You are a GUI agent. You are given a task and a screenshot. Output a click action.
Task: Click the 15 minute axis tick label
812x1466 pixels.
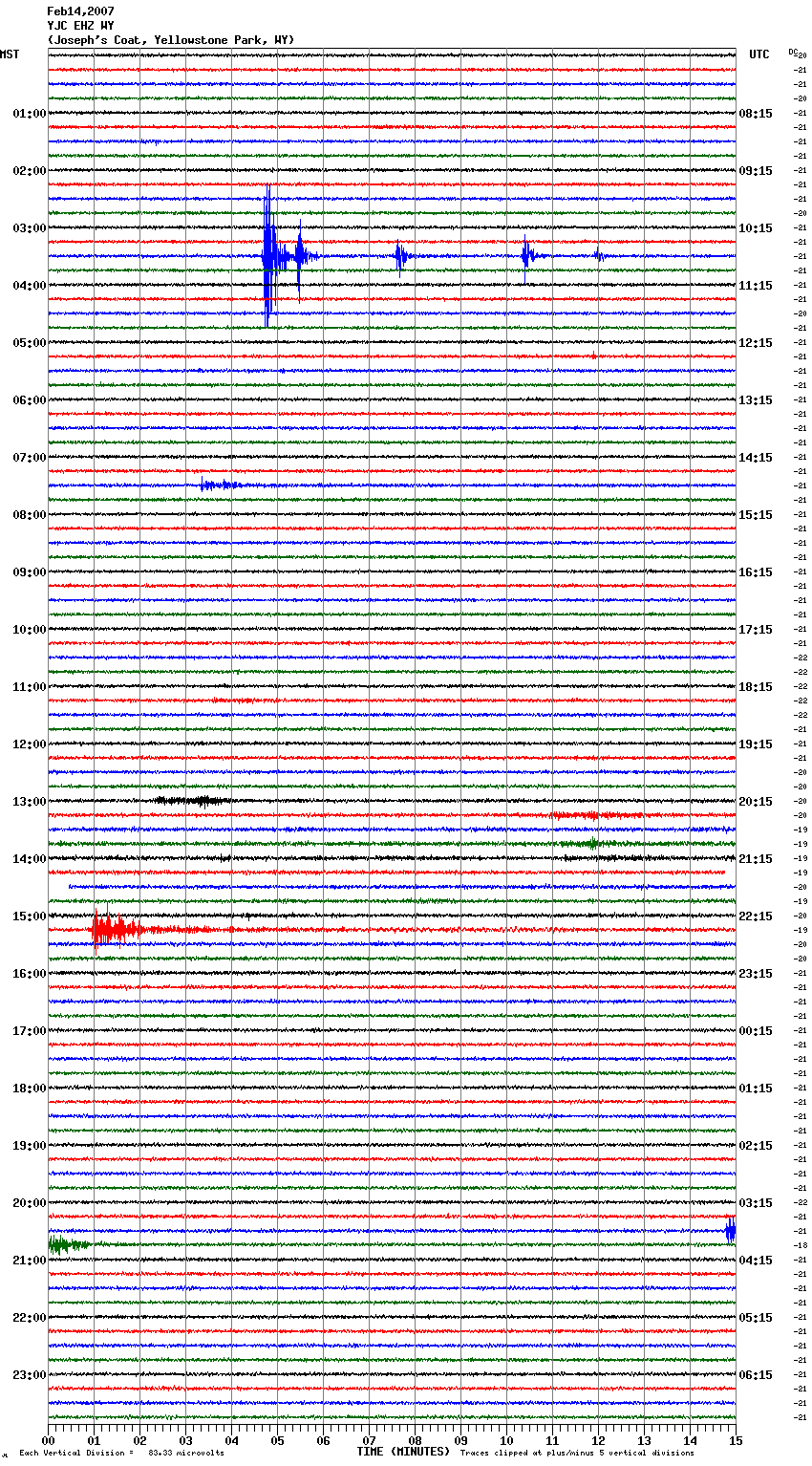click(x=735, y=1440)
